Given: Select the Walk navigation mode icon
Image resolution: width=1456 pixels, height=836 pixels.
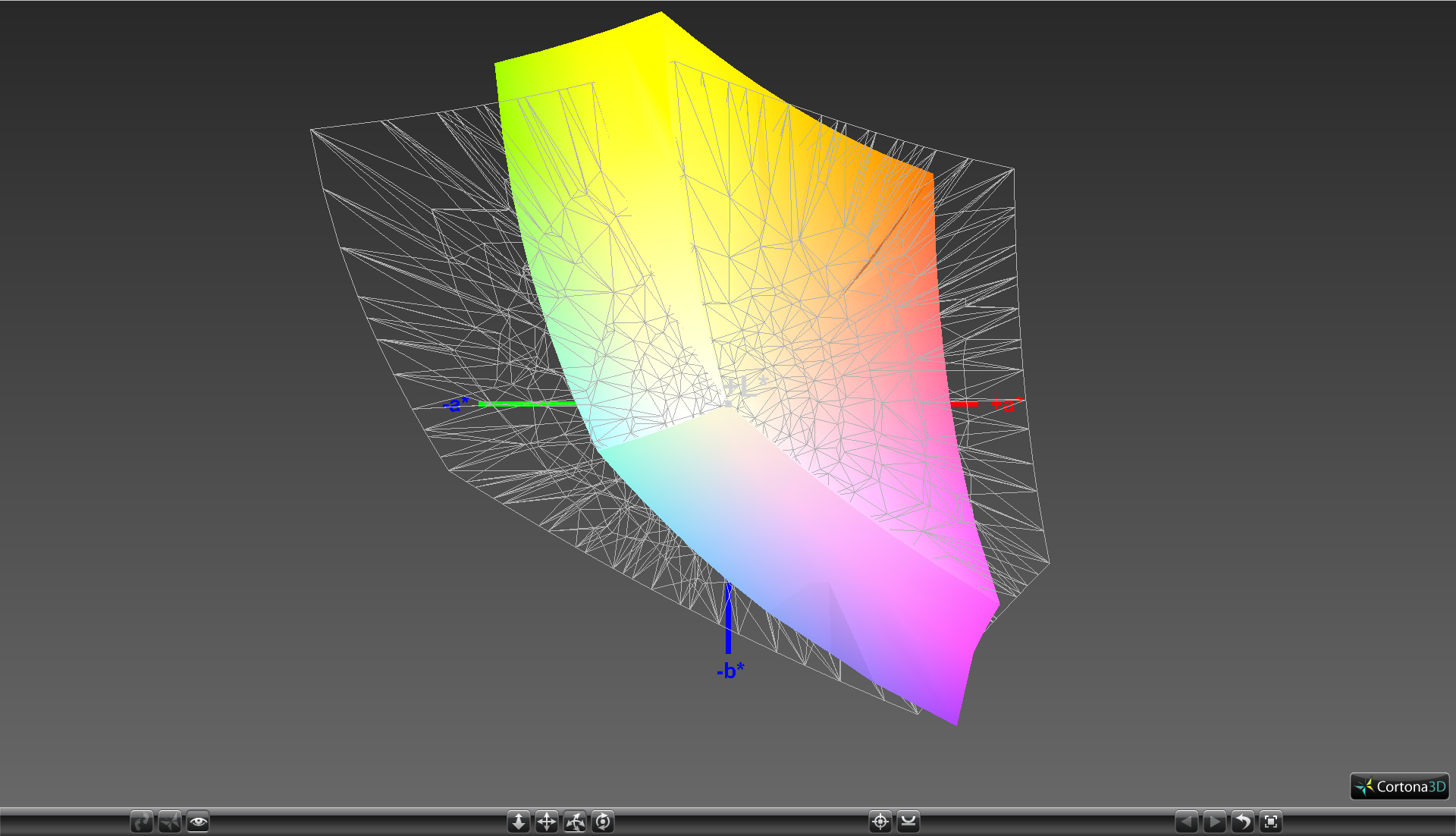Looking at the screenshot, I should point(141,822).
